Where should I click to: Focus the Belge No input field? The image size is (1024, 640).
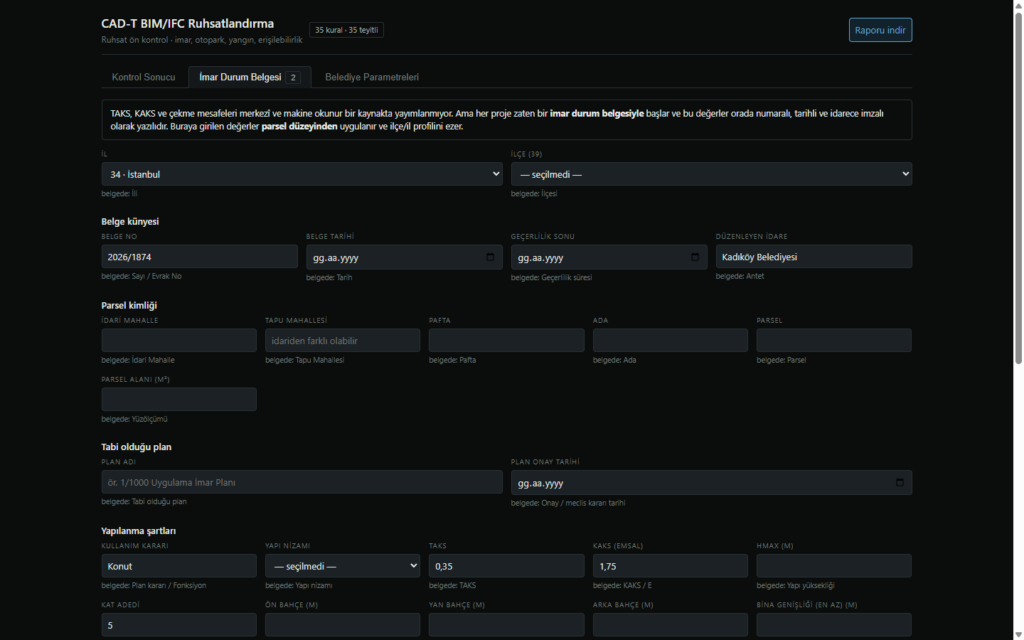tap(199, 257)
